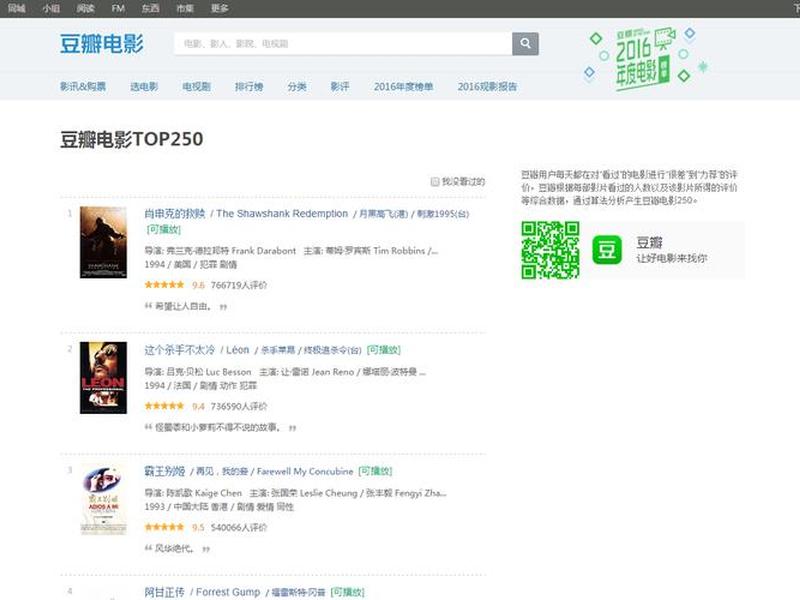Go to the 分类 tab
The height and width of the screenshot is (600, 800).
point(297,87)
